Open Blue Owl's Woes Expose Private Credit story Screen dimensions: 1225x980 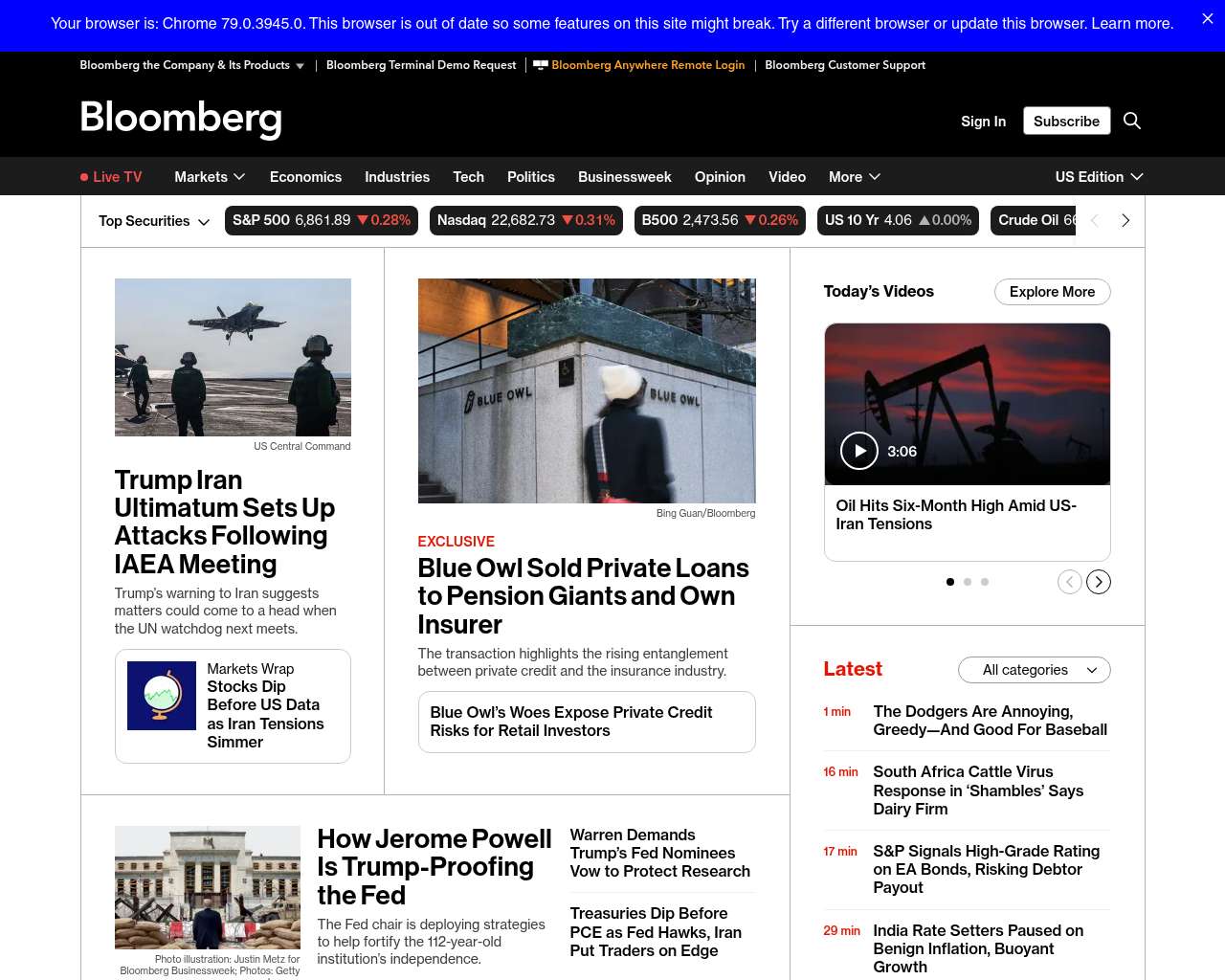(x=571, y=722)
